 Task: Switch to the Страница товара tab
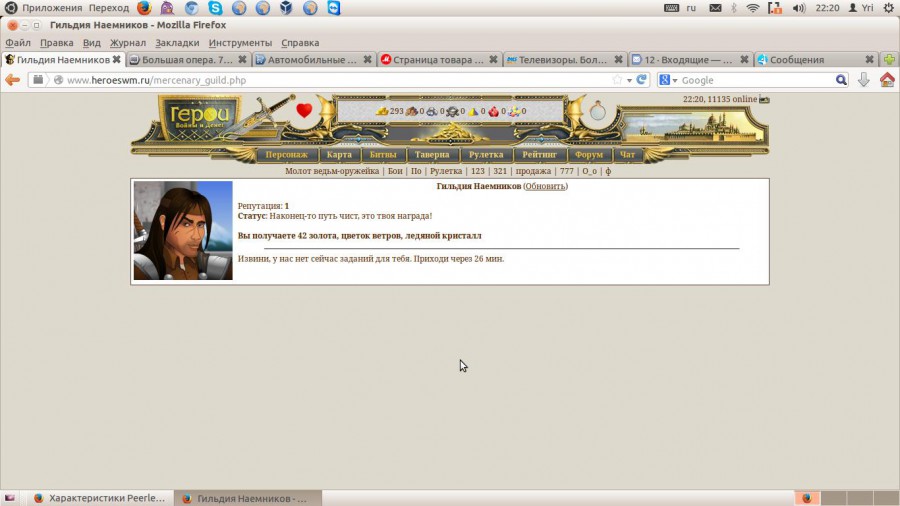click(439, 60)
